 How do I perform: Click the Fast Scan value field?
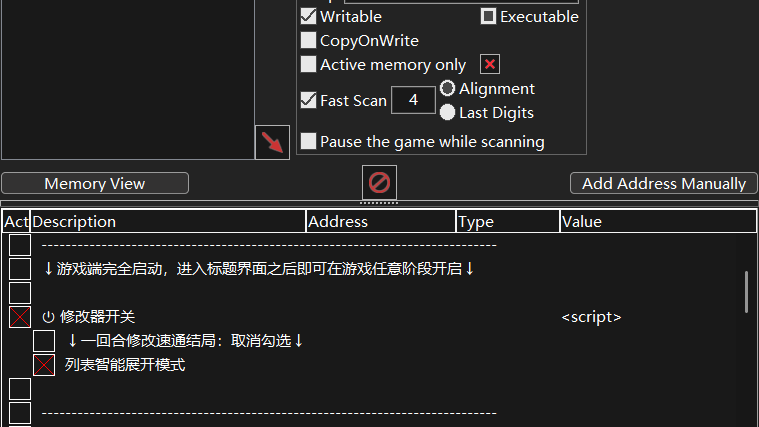[x=413, y=100]
